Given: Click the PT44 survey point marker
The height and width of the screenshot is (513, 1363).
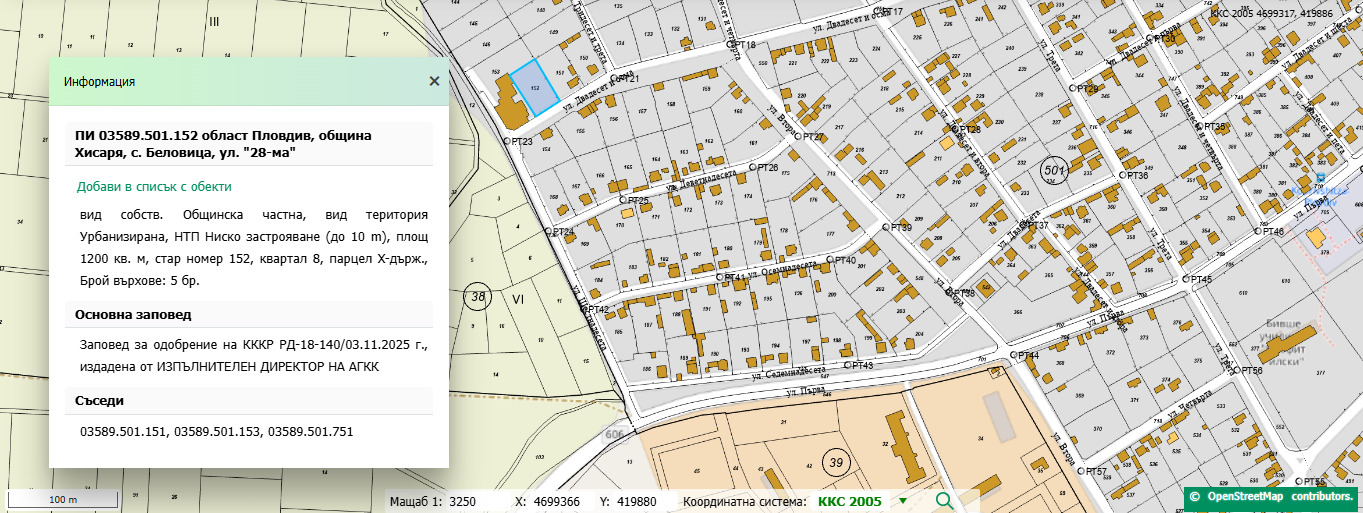Looking at the screenshot, I should [1012, 355].
